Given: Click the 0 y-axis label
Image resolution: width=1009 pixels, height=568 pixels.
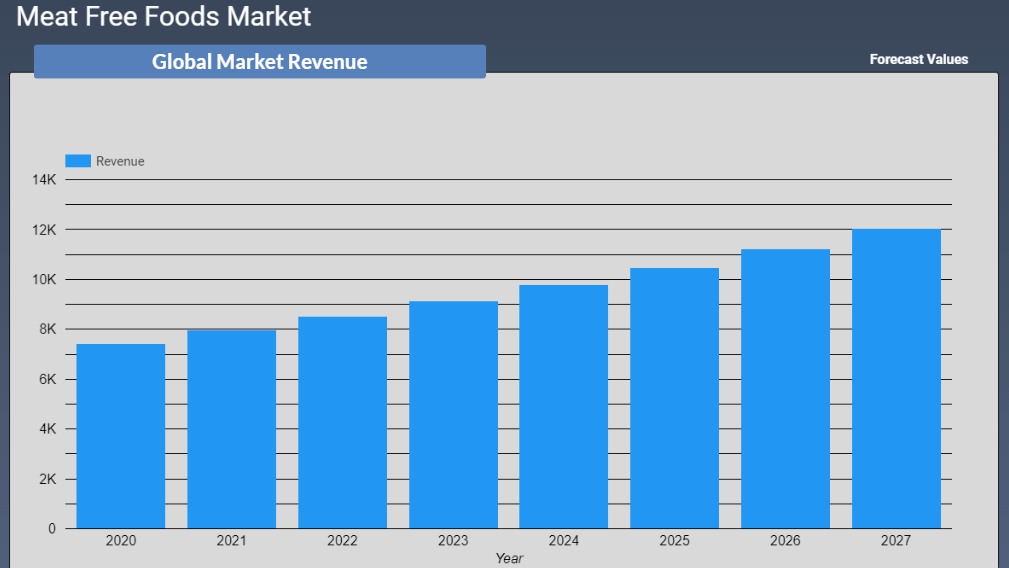Looking at the screenshot, I should [x=52, y=529].
